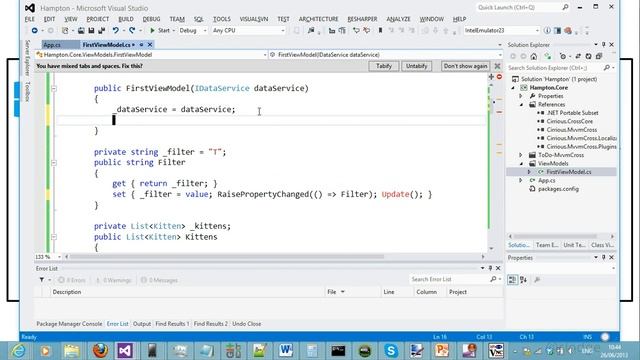Click the Visual Studio taskbar icon
The width and height of the screenshot is (640, 360).
[x=125, y=351]
